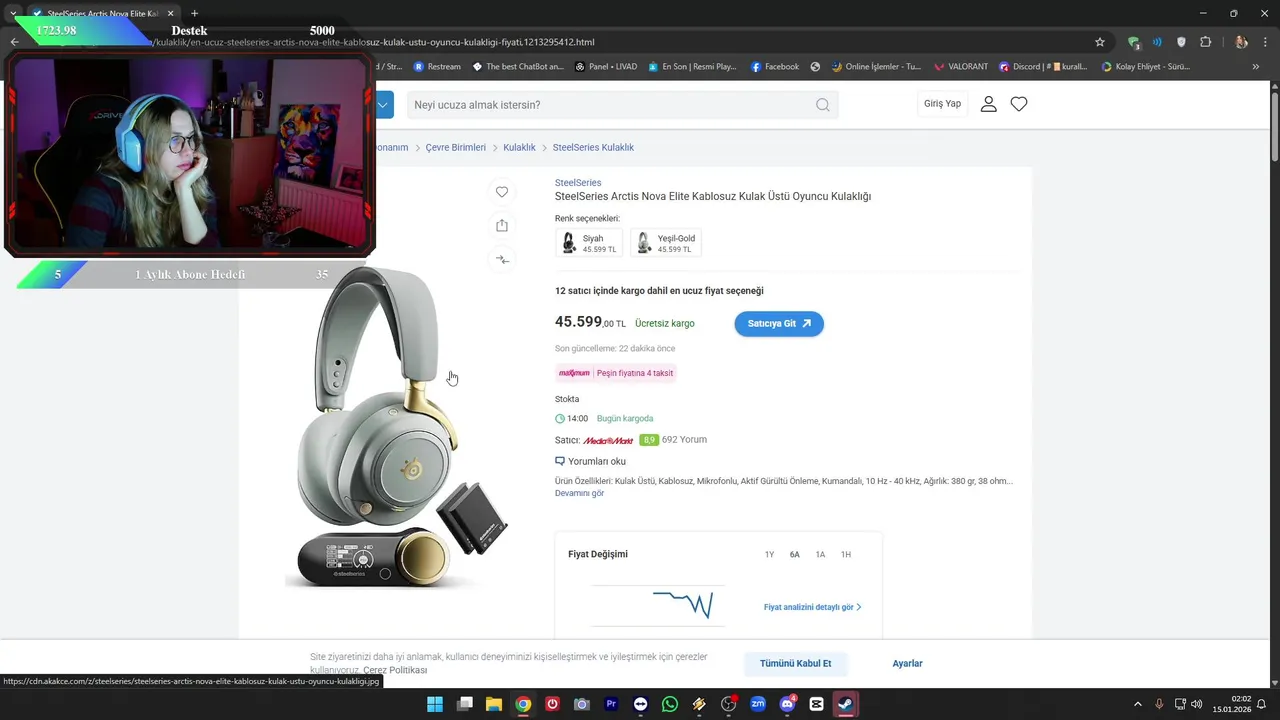Open SteelSeries brand link above title
This screenshot has width=1280, height=720.
click(578, 183)
